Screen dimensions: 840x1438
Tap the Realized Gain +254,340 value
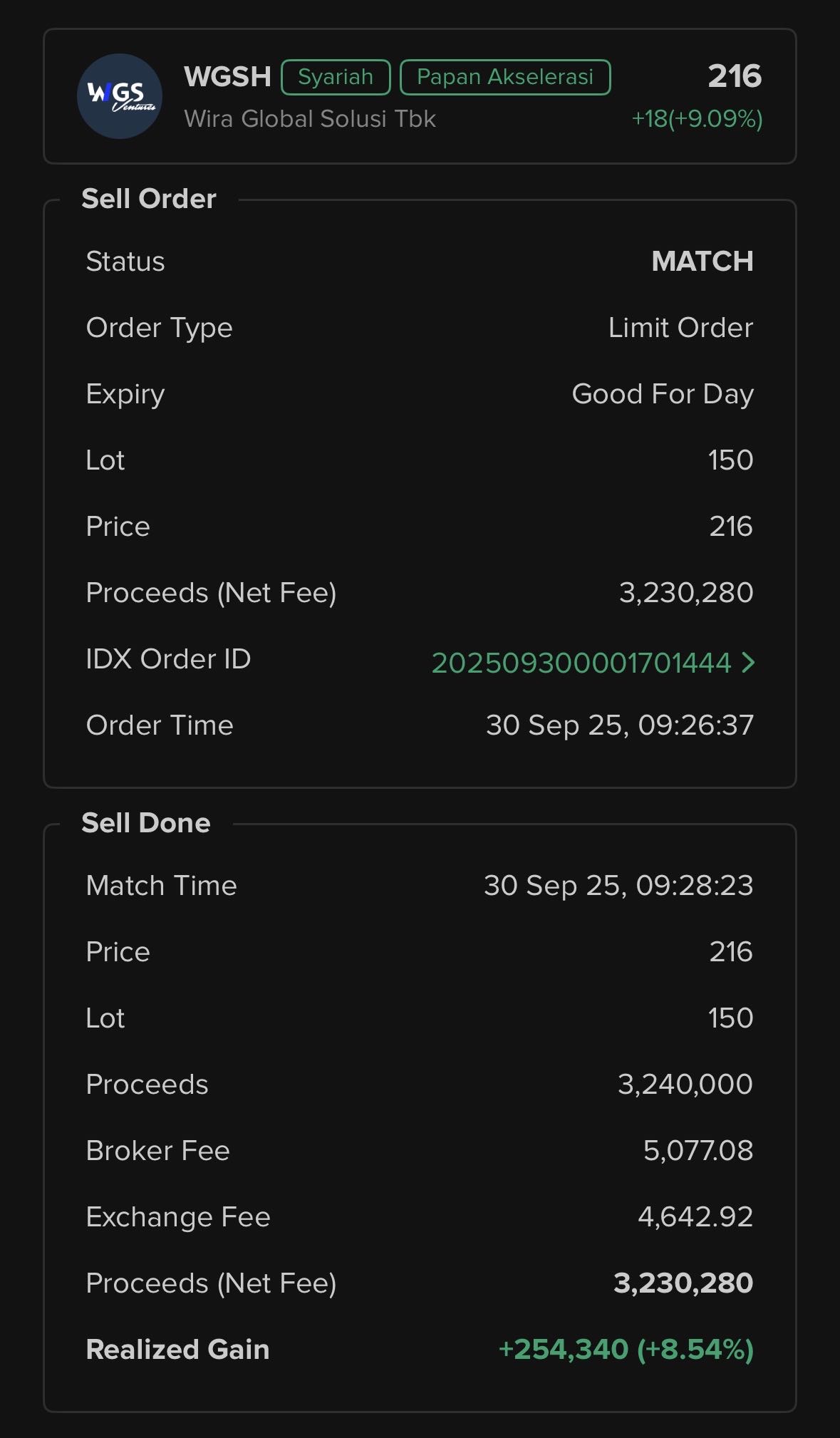626,1349
